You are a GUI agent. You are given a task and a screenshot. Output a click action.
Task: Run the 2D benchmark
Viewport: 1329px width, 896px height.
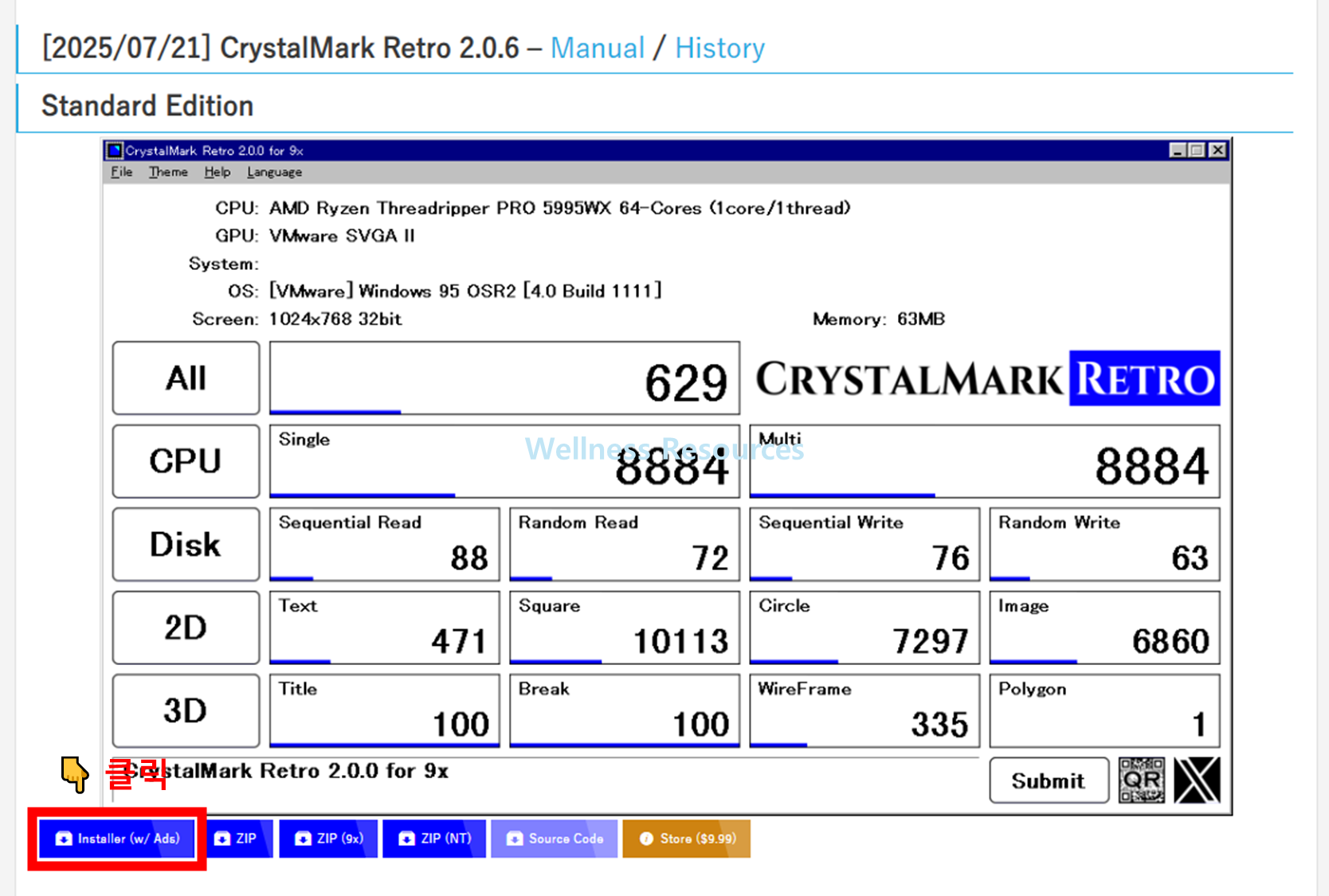[x=186, y=628]
